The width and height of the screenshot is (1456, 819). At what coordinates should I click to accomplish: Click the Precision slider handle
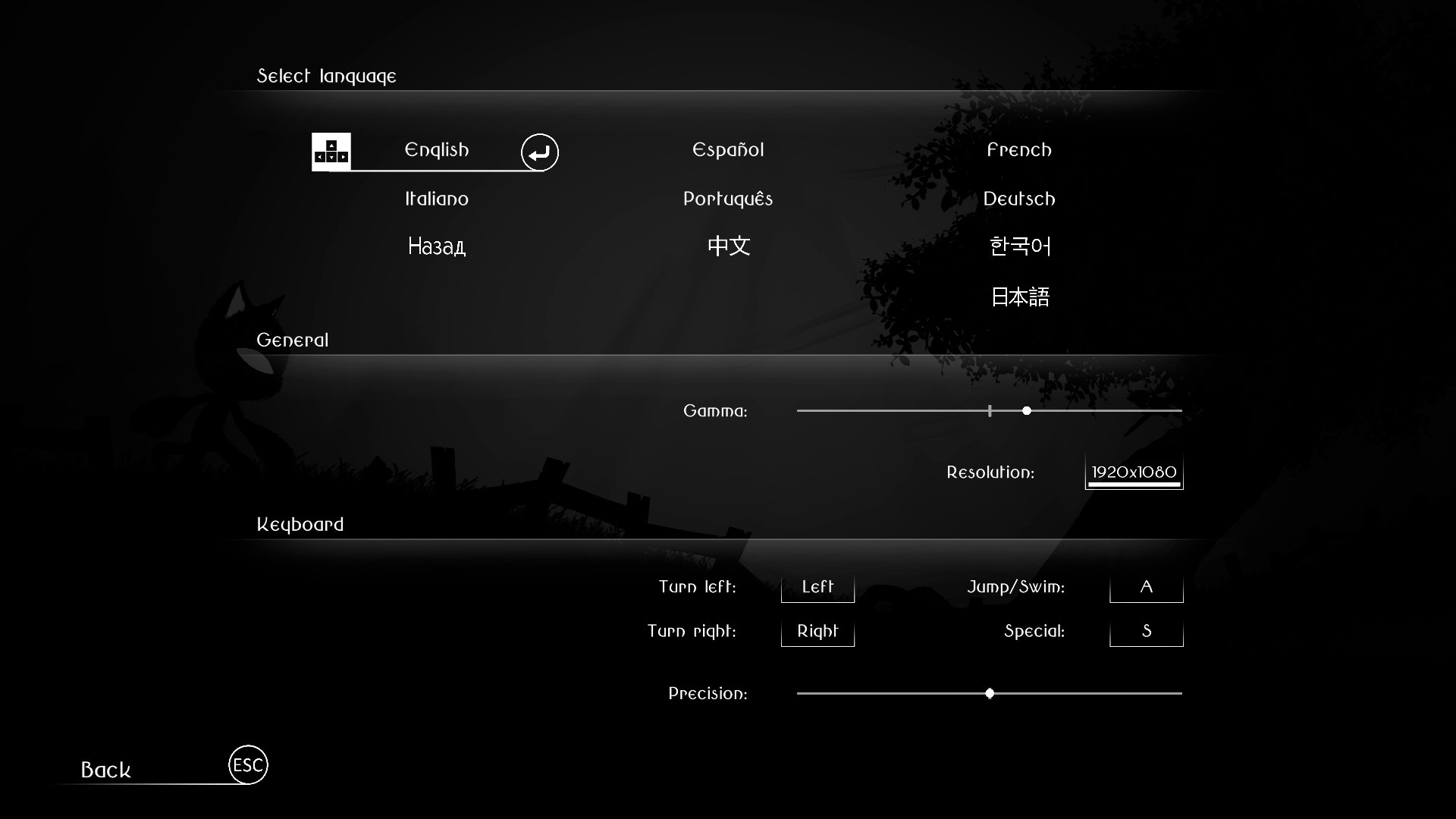coord(990,693)
